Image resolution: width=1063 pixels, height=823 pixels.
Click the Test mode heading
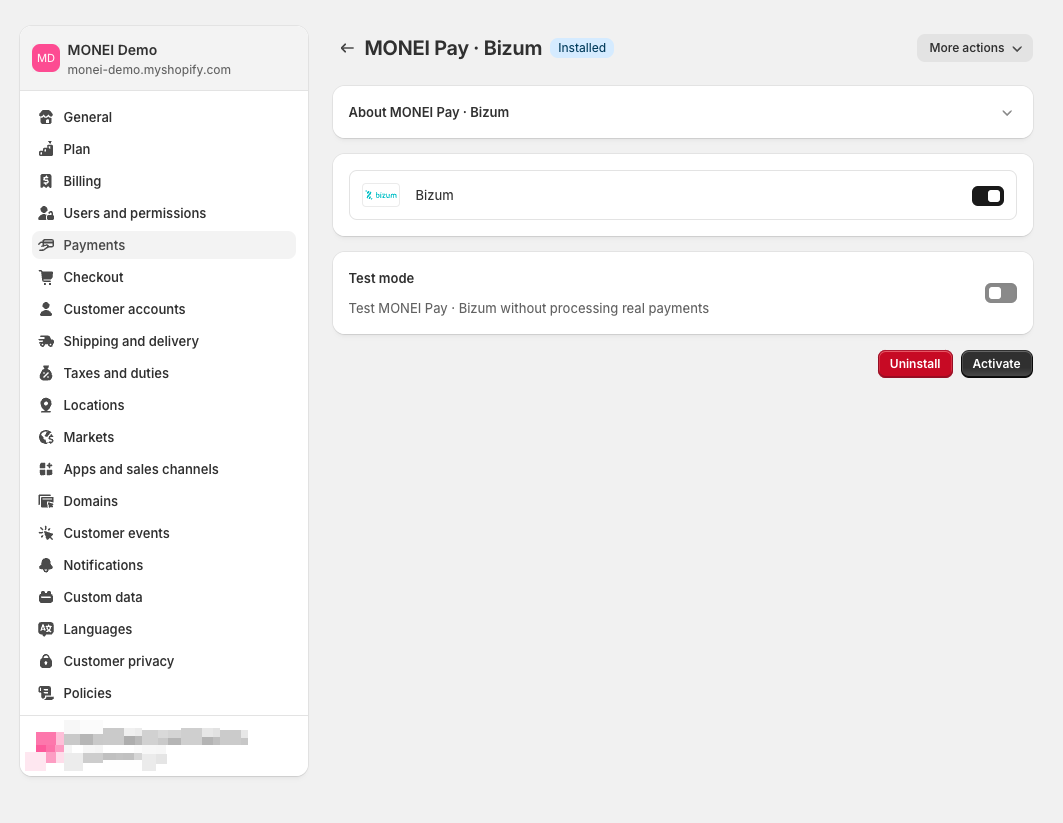coord(381,279)
